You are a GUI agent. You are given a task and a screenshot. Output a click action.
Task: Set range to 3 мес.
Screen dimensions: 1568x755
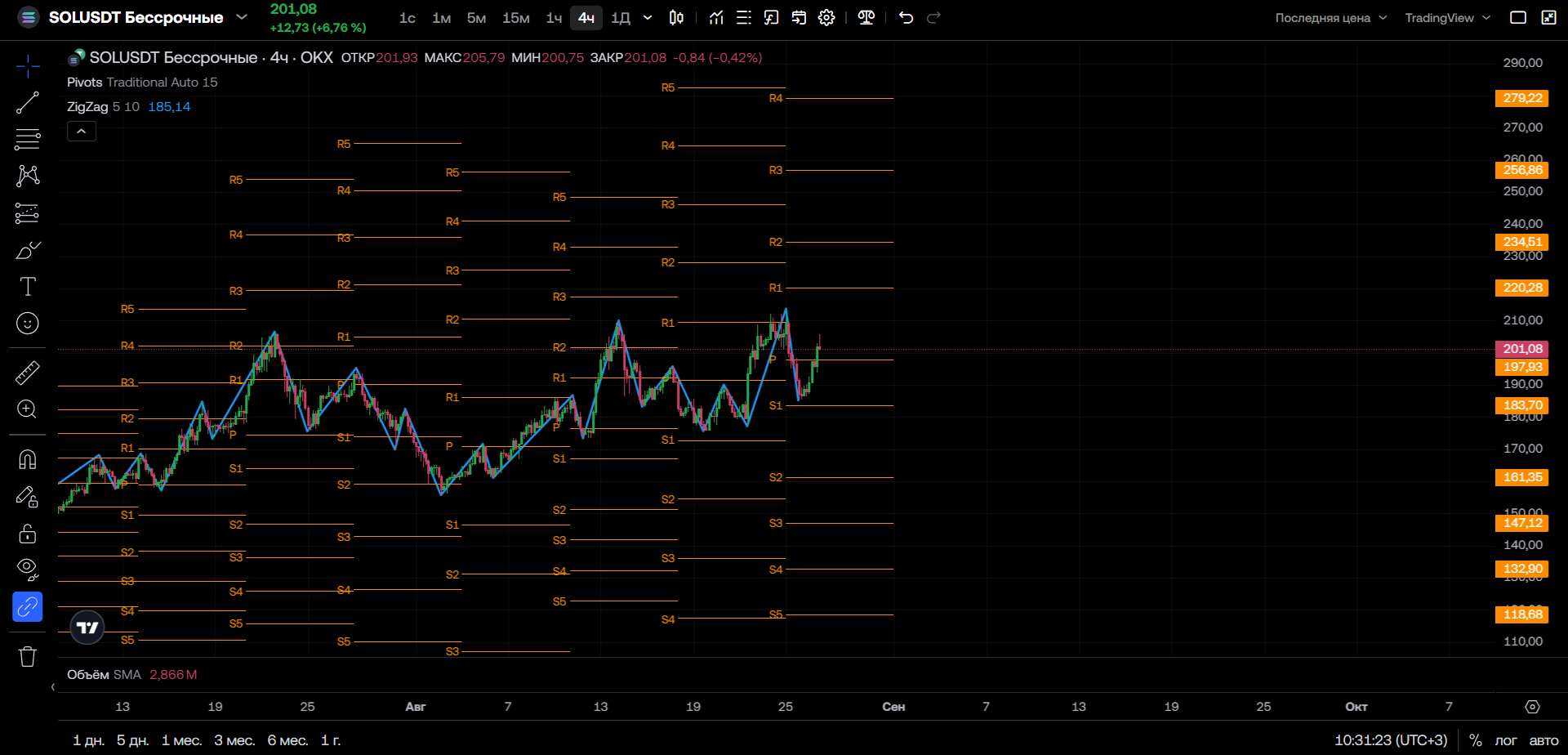click(234, 740)
